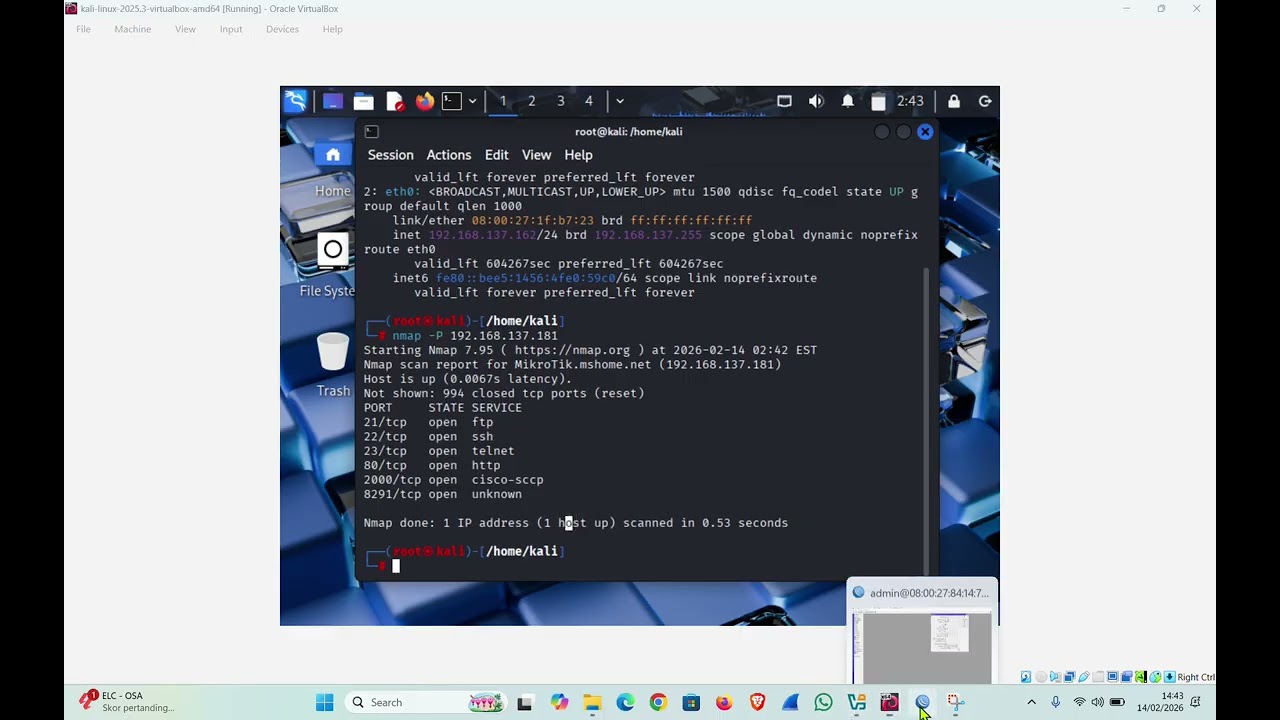The image size is (1280, 720).
Task: Launch Google Chrome from the taskbar
Action: point(658,703)
